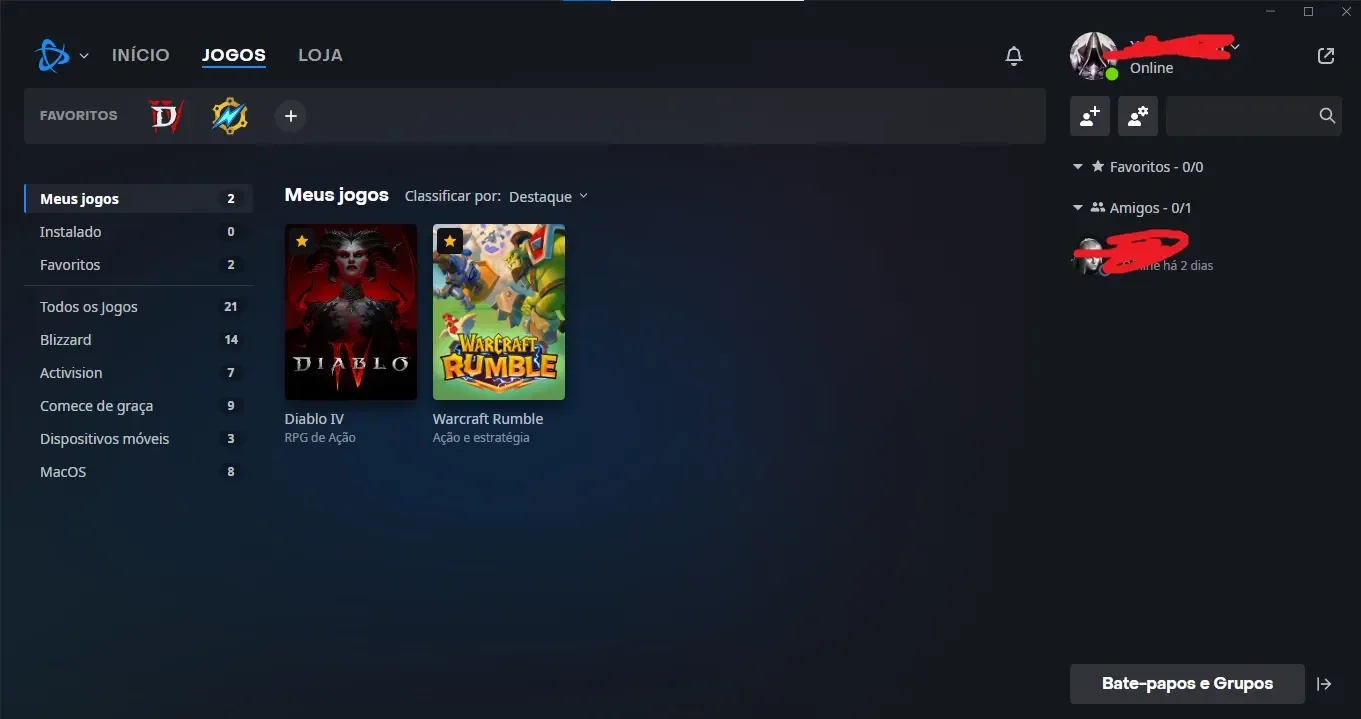Click the FAVORITOS bar label
This screenshot has width=1361, height=719.
79,116
